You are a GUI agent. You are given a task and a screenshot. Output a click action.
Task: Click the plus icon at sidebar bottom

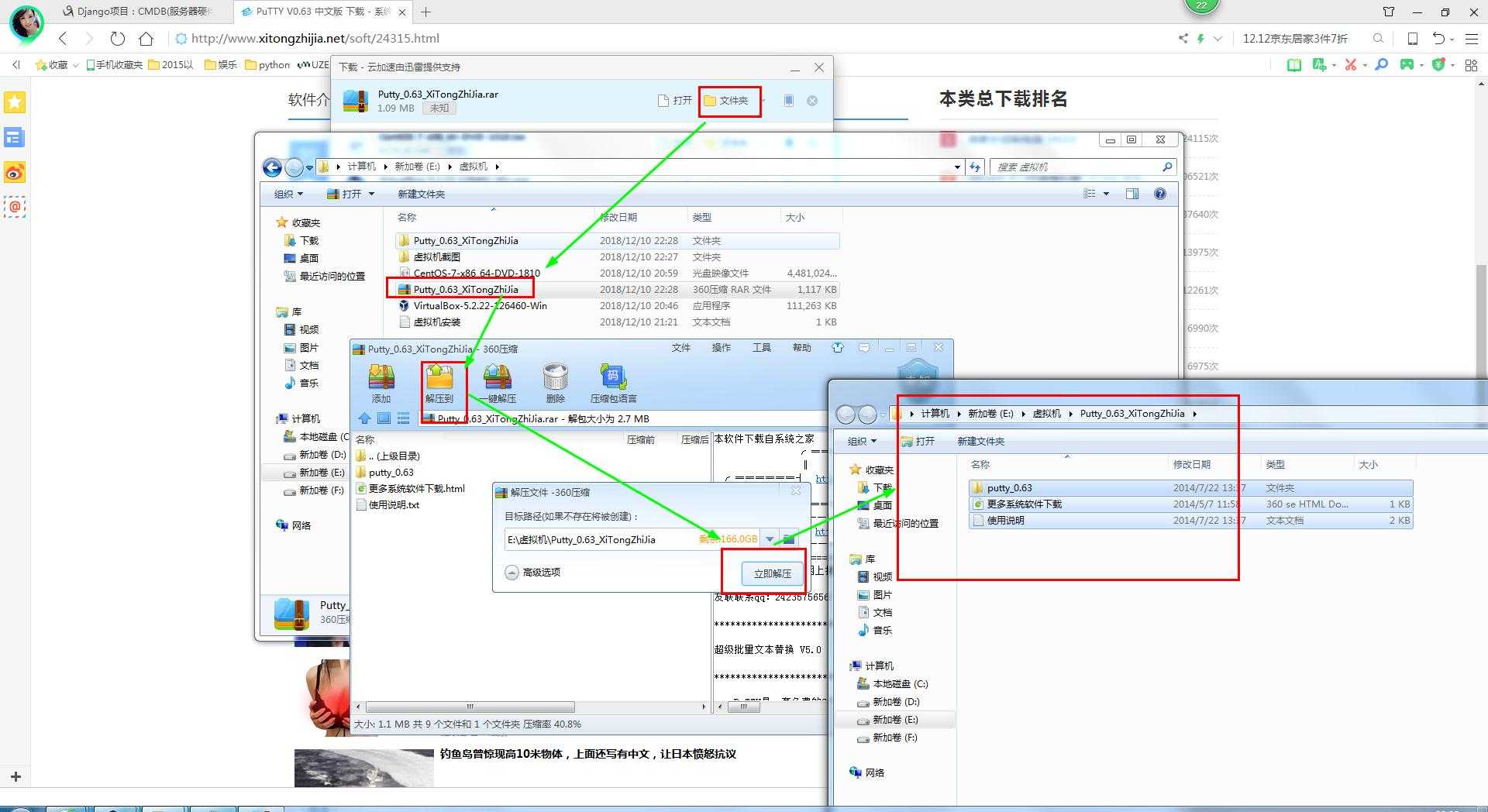pyautogui.click(x=15, y=776)
